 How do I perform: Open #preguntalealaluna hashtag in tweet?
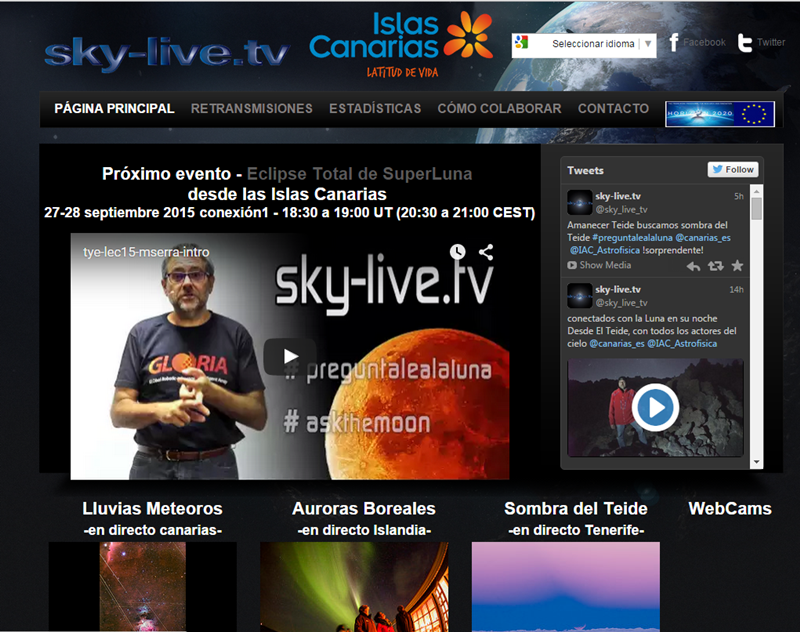[633, 238]
